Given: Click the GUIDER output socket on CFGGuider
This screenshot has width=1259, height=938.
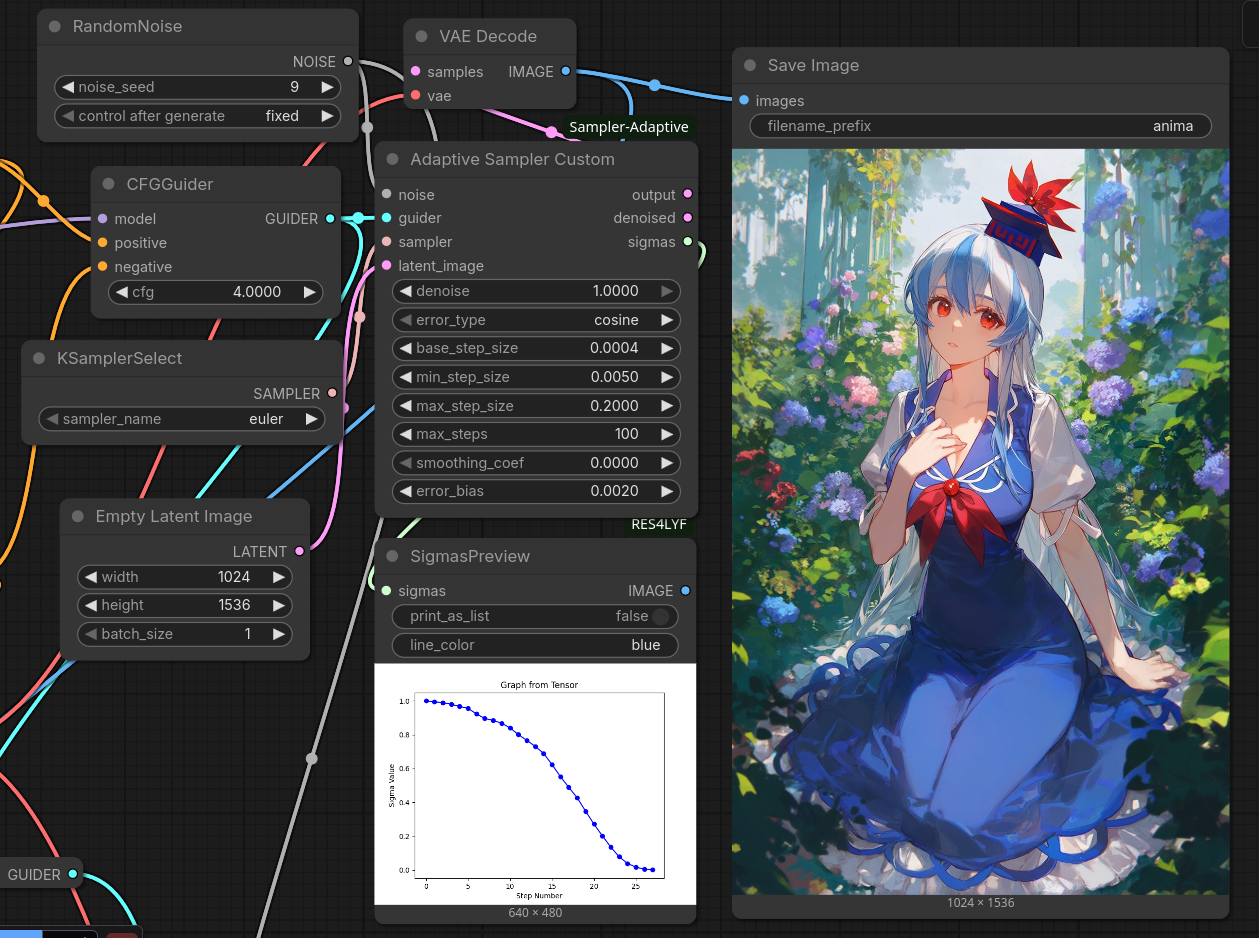Looking at the screenshot, I should 330,218.
